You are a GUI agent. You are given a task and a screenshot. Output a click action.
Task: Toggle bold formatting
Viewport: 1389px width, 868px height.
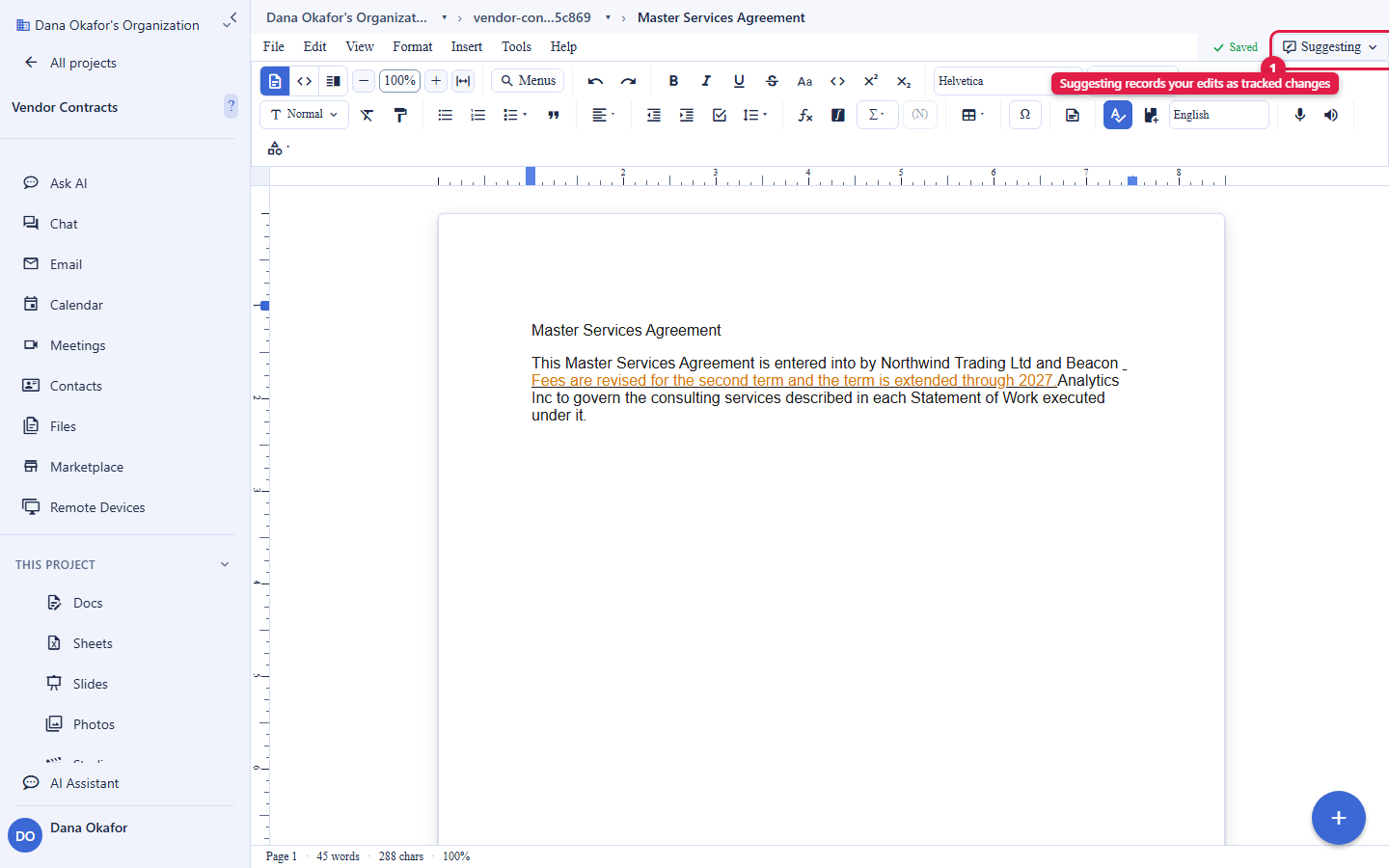[x=673, y=81]
